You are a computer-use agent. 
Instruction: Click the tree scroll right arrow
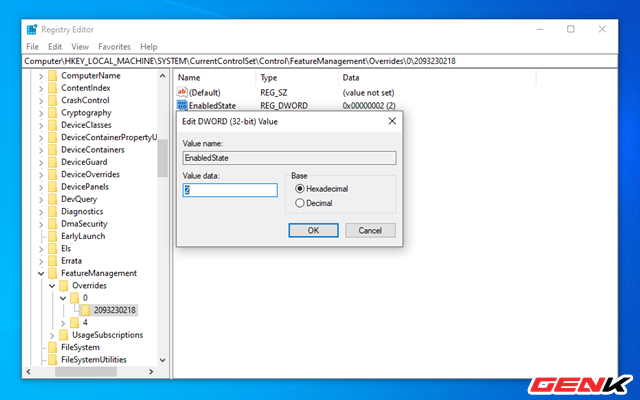tap(151, 371)
